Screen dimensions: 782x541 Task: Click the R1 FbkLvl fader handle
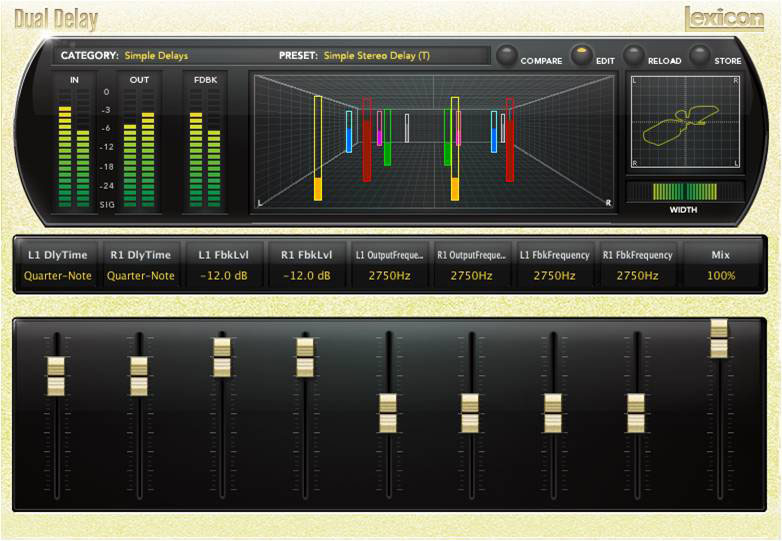pos(305,358)
